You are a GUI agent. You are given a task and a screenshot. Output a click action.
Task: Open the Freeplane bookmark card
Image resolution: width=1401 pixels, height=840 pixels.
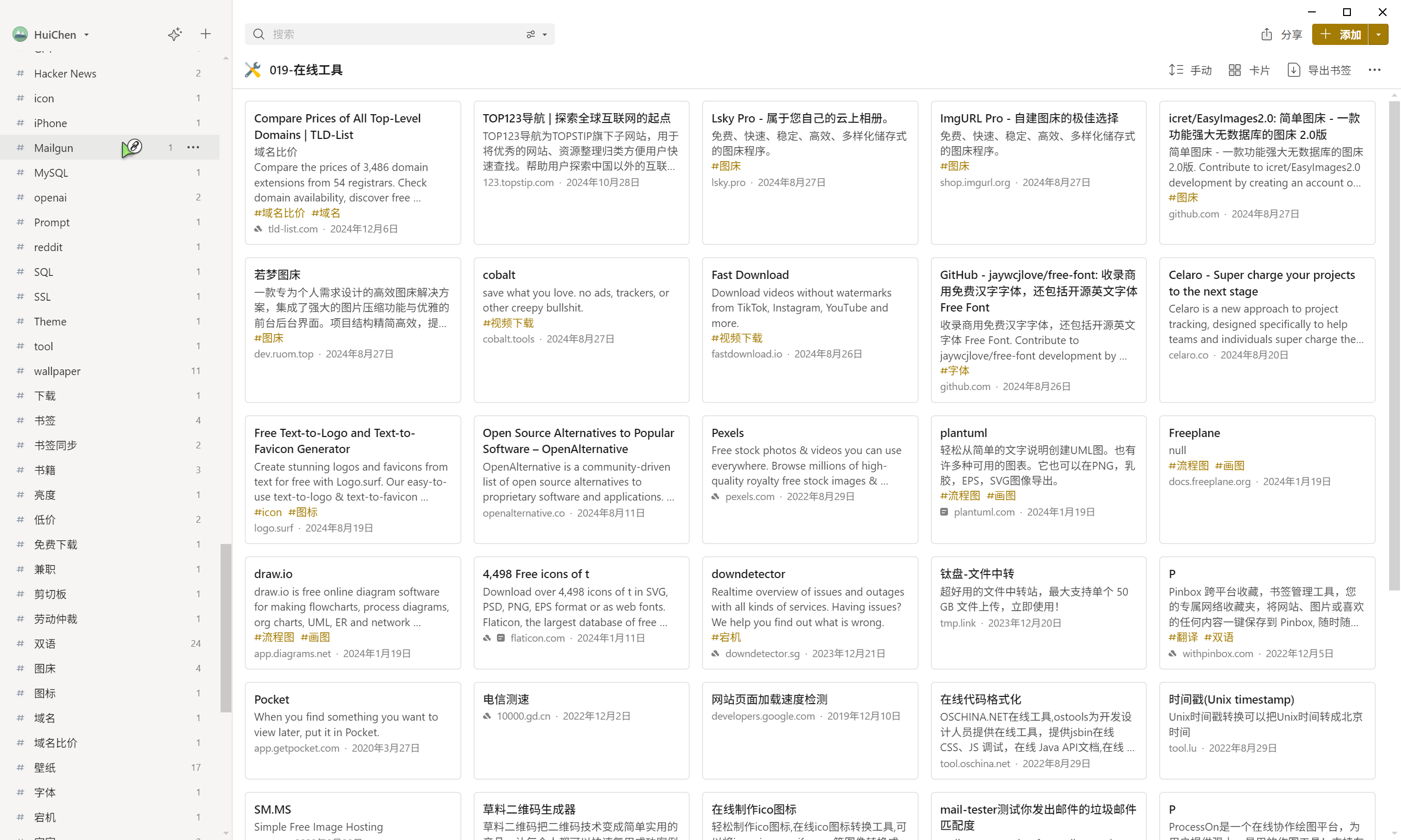click(x=1267, y=479)
